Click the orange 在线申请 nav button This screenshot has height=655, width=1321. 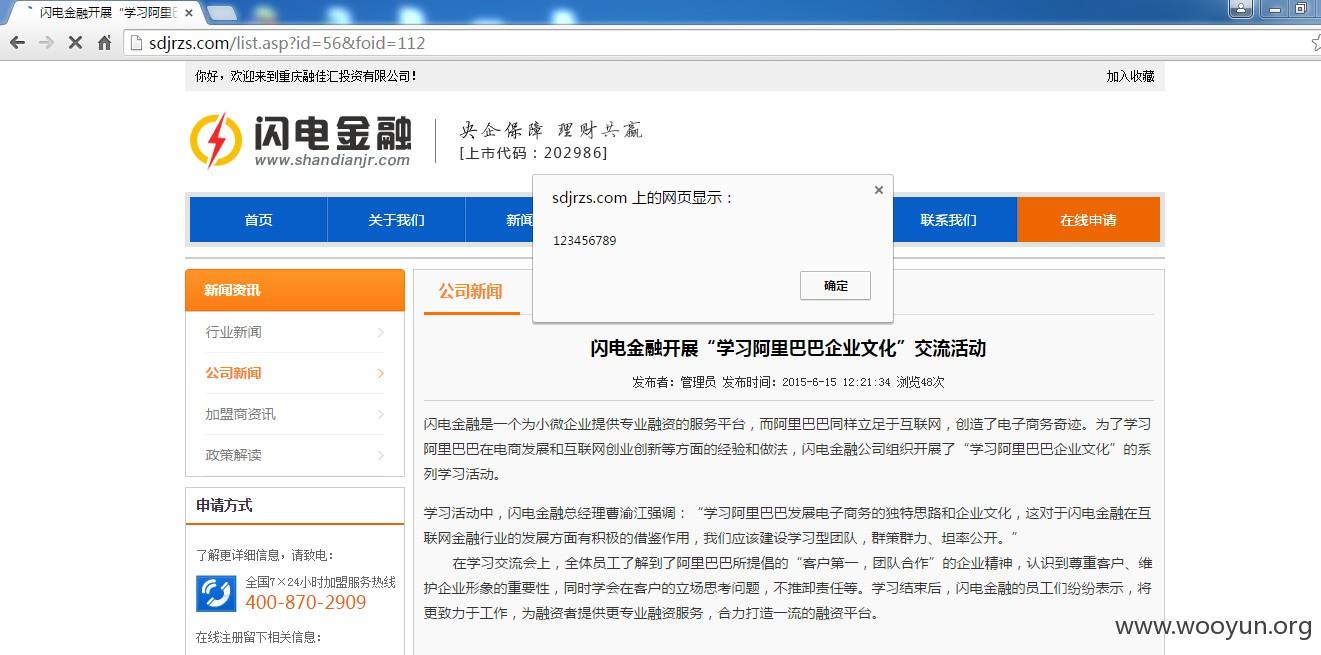coord(1088,220)
